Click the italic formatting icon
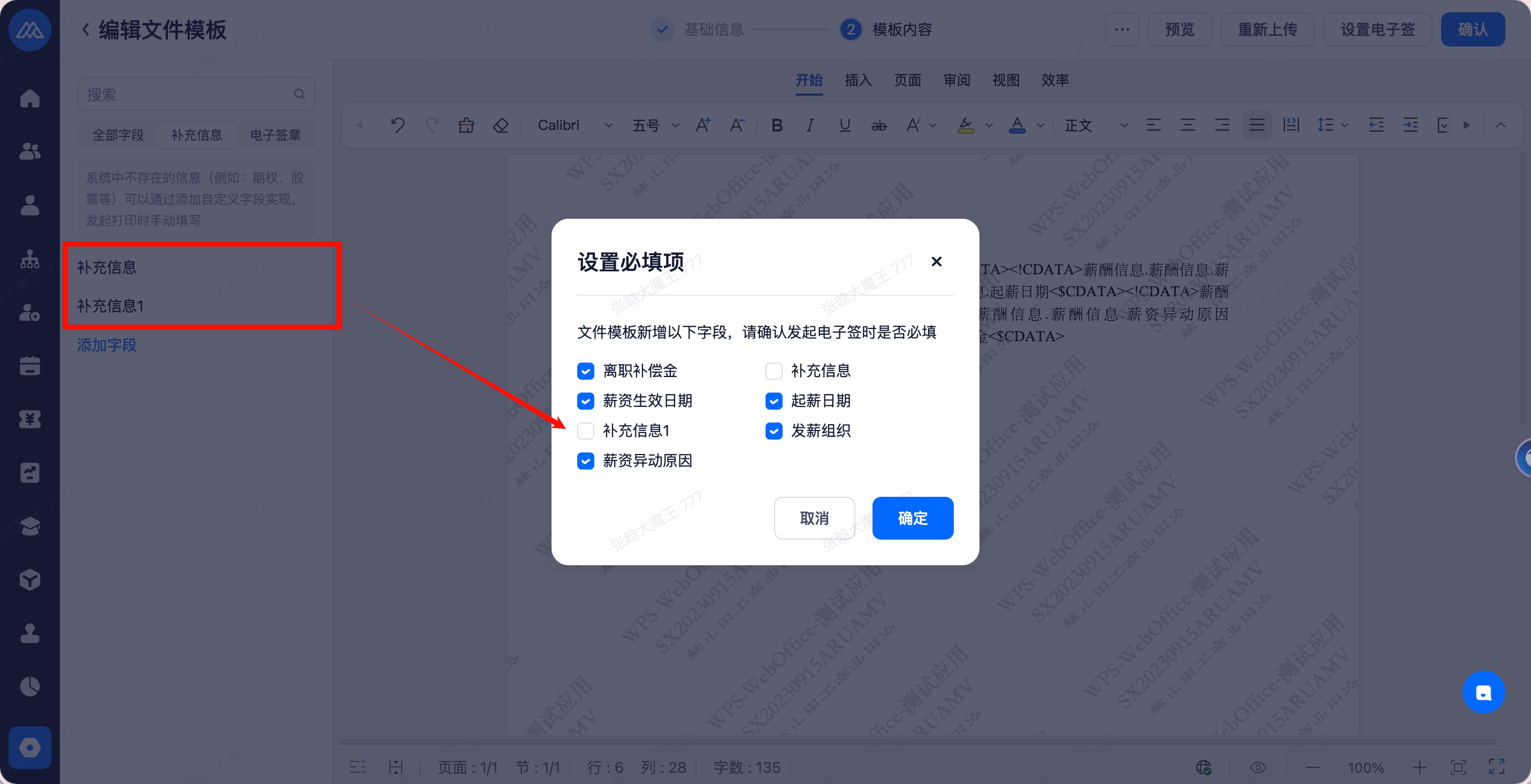This screenshot has height=784, width=1531. (810, 125)
